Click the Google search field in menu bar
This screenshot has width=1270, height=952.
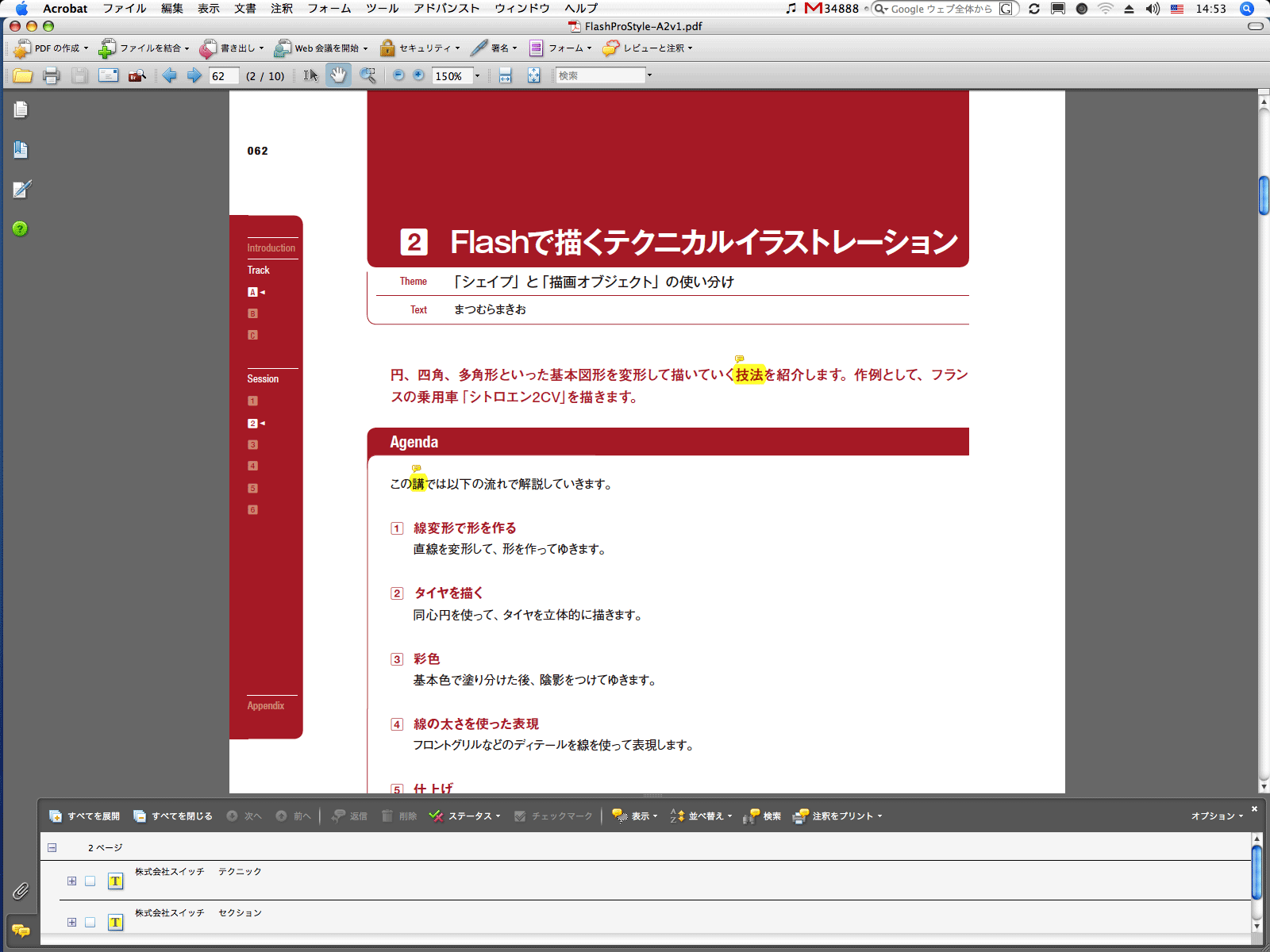(945, 9)
